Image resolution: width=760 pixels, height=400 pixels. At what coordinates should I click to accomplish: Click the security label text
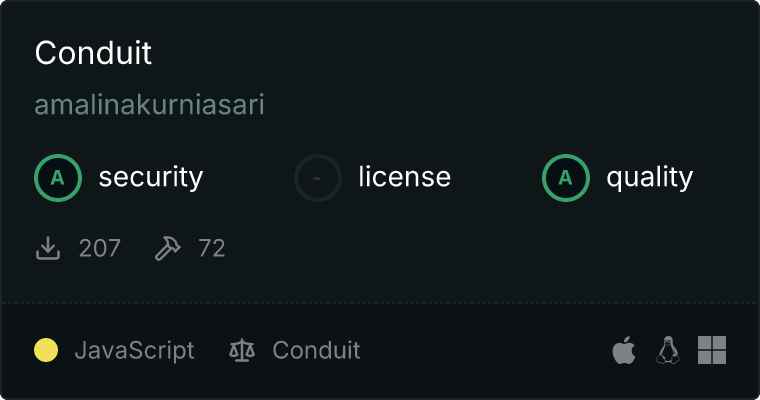coord(151,178)
